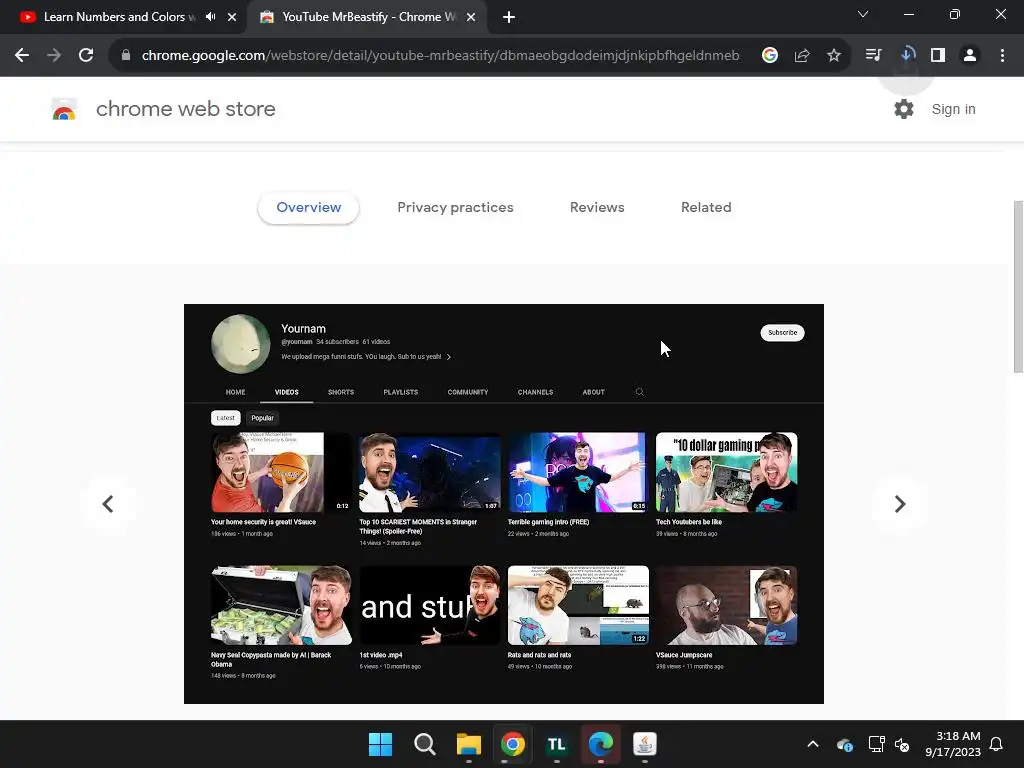
Task: Close the Learn Numbers and Colors tab
Action: pyautogui.click(x=232, y=17)
